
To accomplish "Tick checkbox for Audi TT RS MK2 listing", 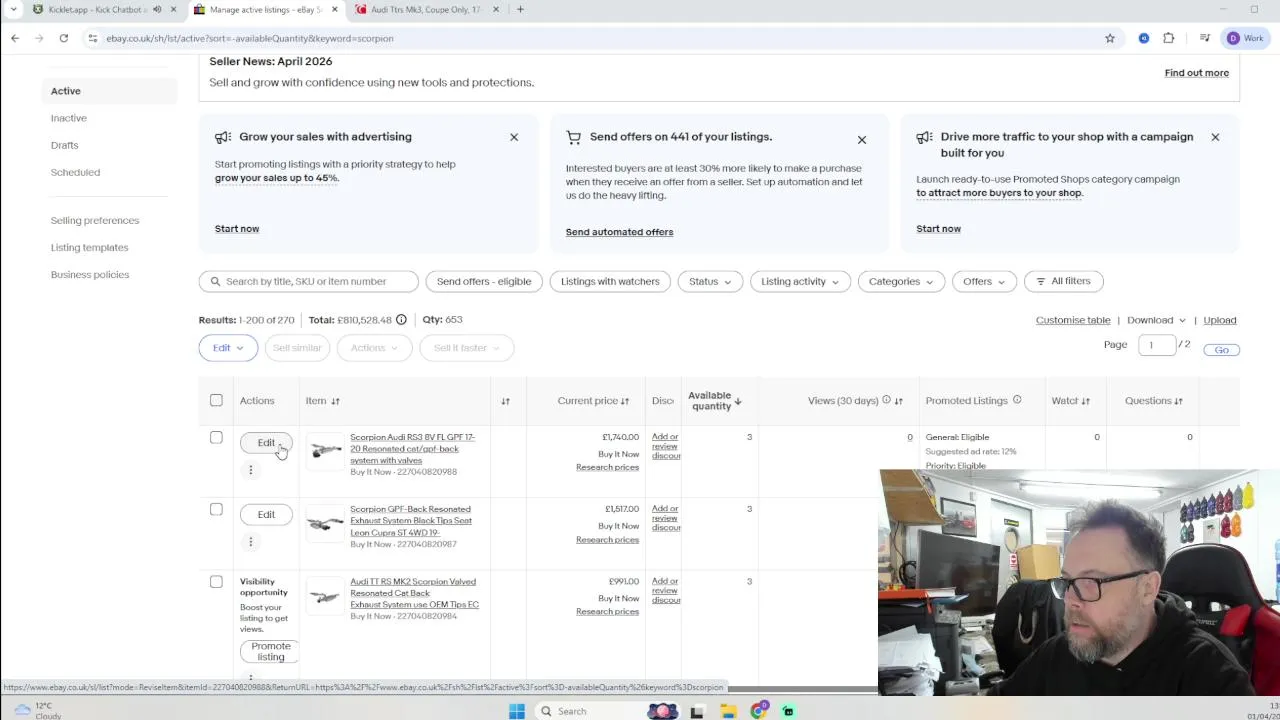I will pos(216,582).
